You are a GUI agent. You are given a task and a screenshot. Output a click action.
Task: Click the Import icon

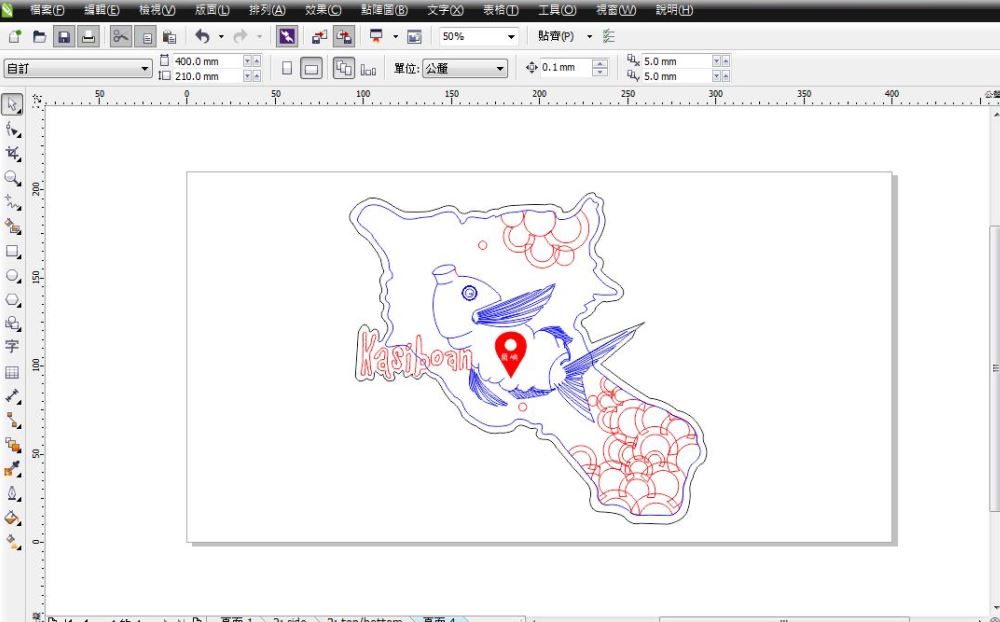[319, 36]
